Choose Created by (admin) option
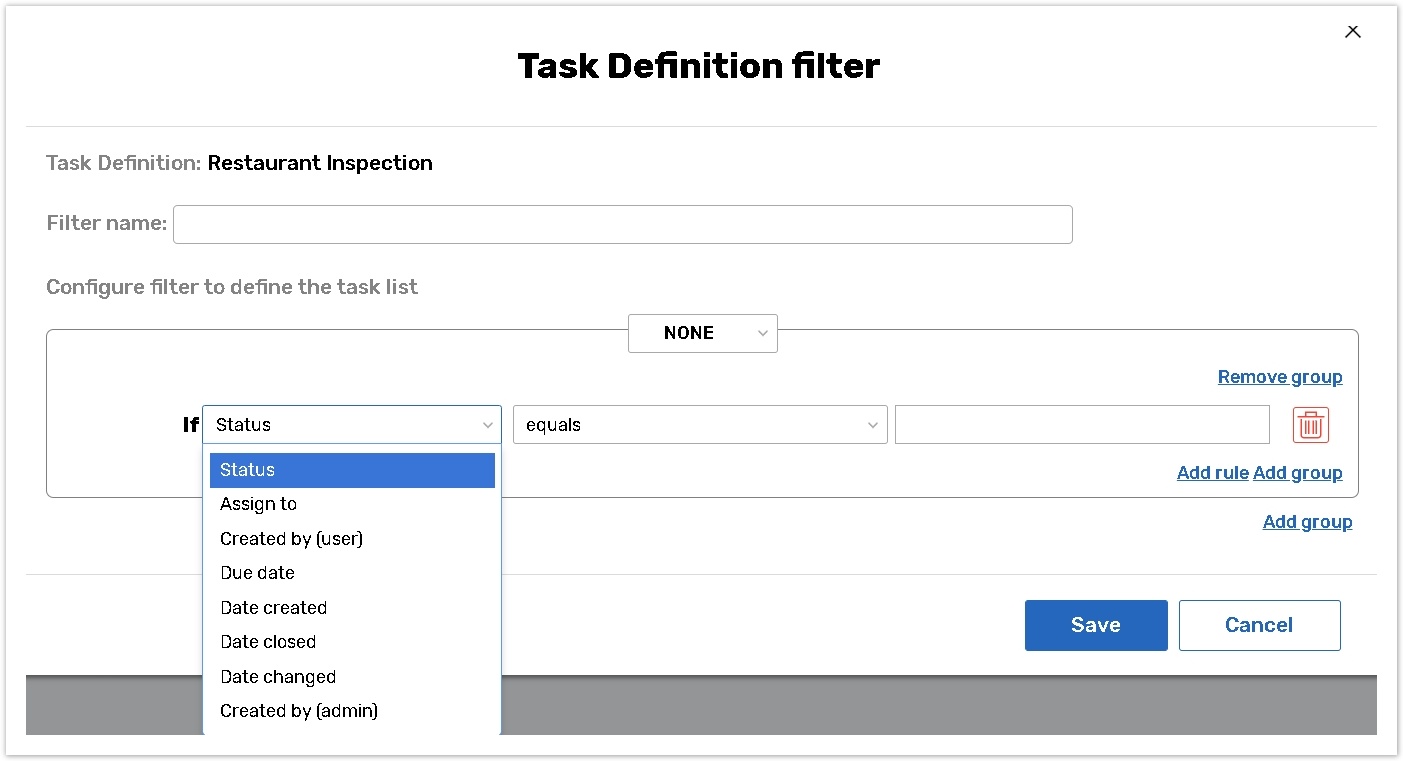This screenshot has height=761, width=1403. click(299, 711)
